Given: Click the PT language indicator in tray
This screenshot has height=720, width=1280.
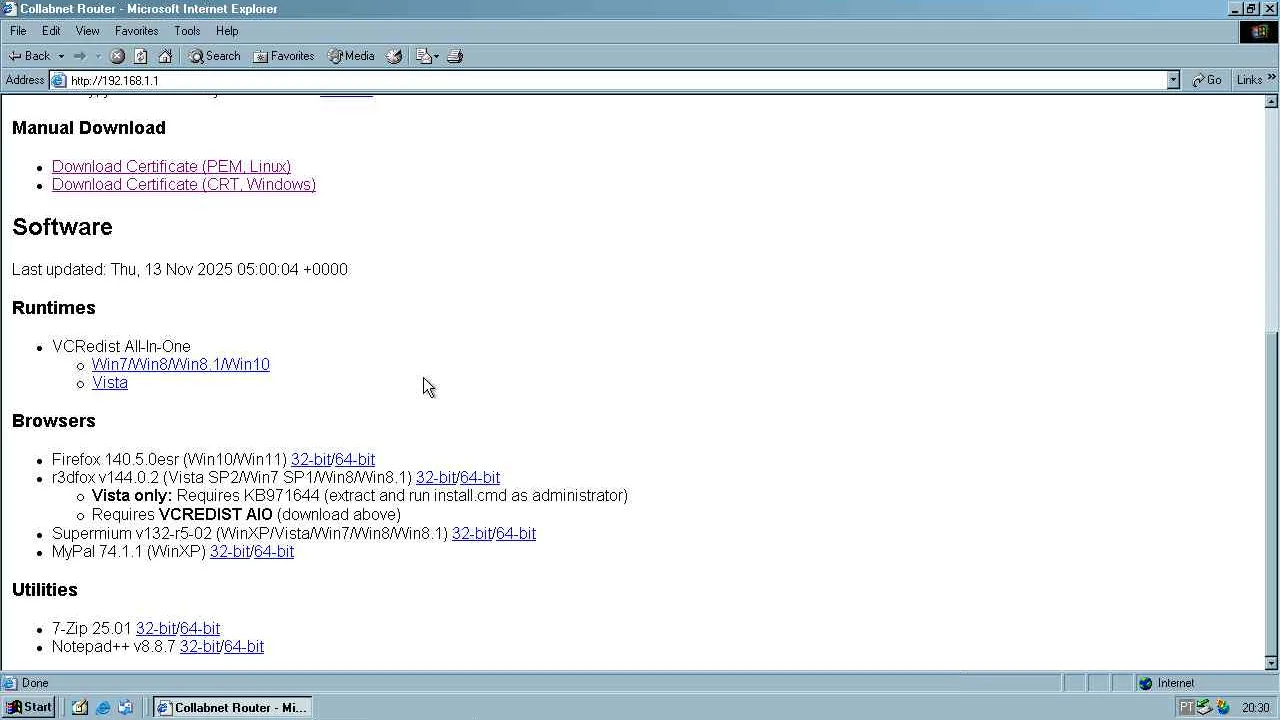Looking at the screenshot, I should tap(1186, 707).
